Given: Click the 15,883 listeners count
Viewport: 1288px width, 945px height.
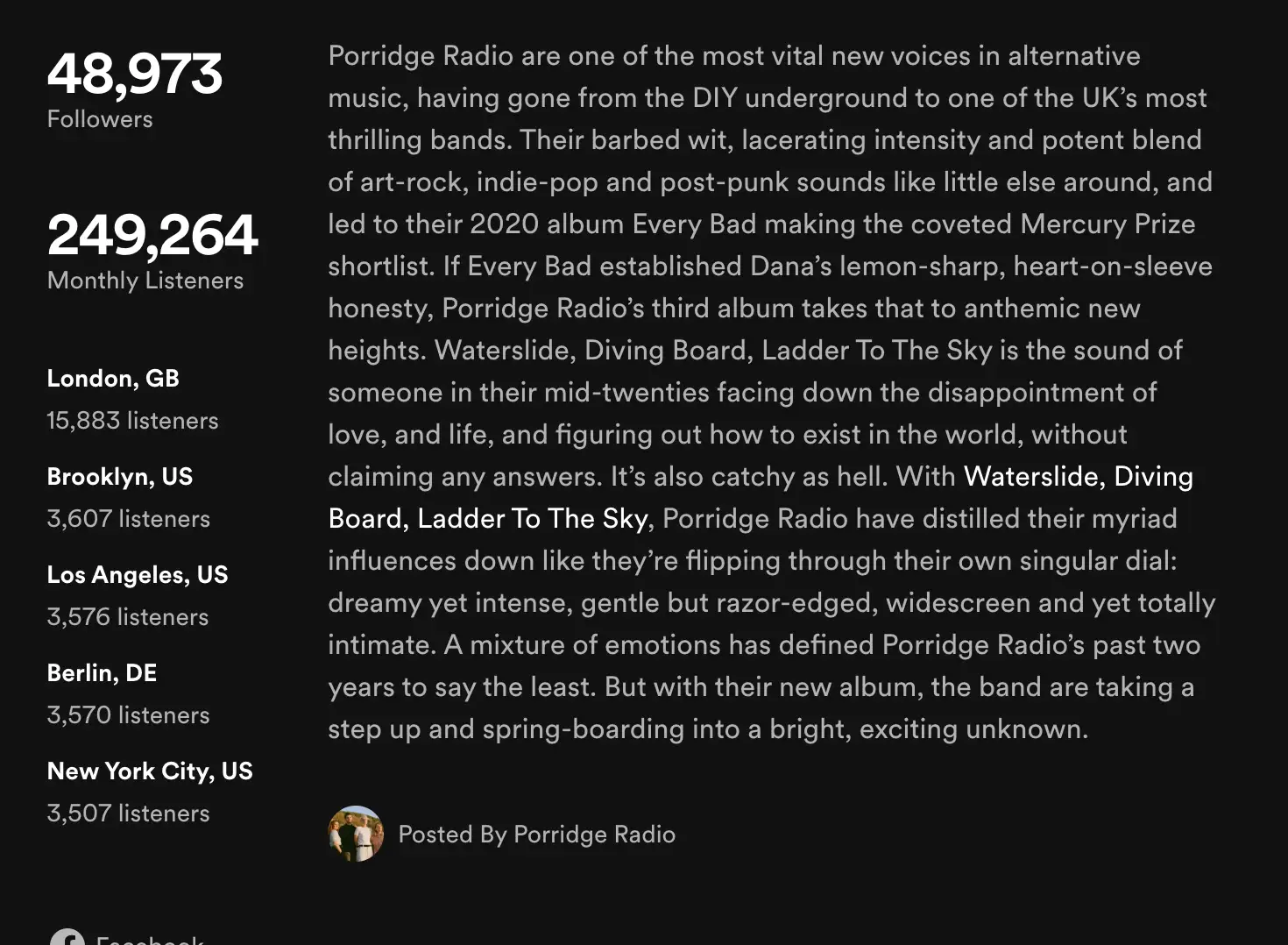Looking at the screenshot, I should pos(132,421).
